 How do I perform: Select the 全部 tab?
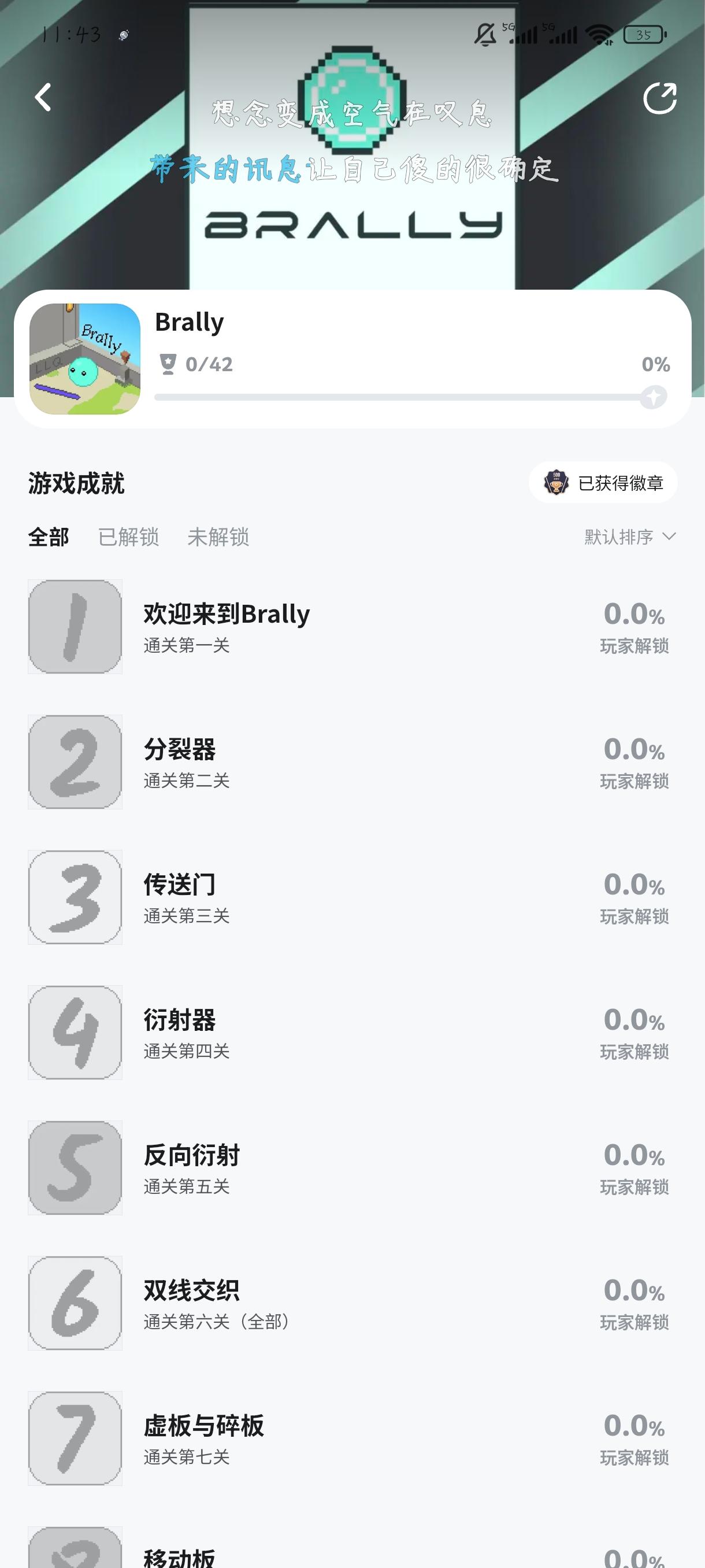[x=49, y=537]
